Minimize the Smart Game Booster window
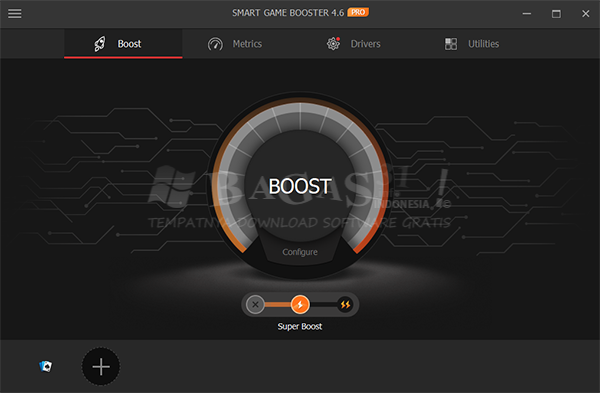This screenshot has width=600, height=393. coord(527,14)
